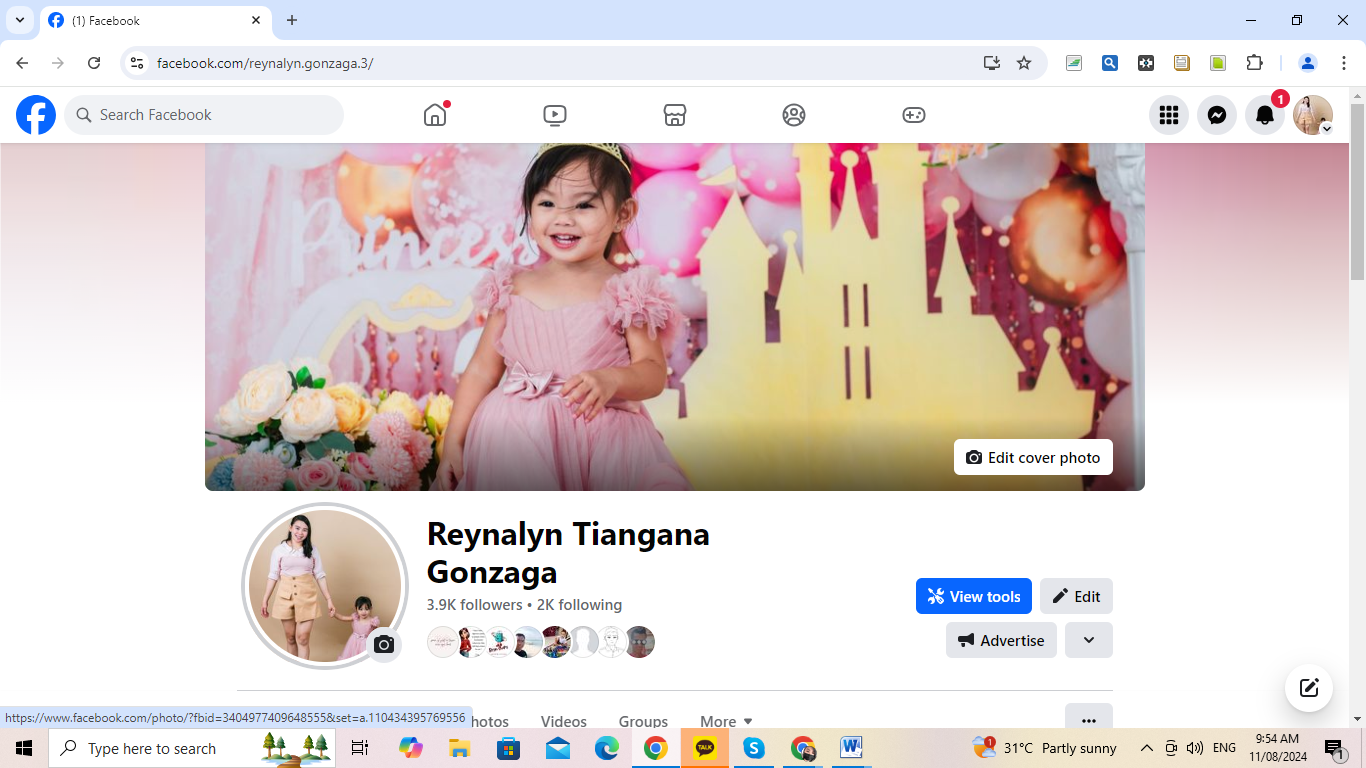Open the Messenger chats icon

click(x=1217, y=115)
